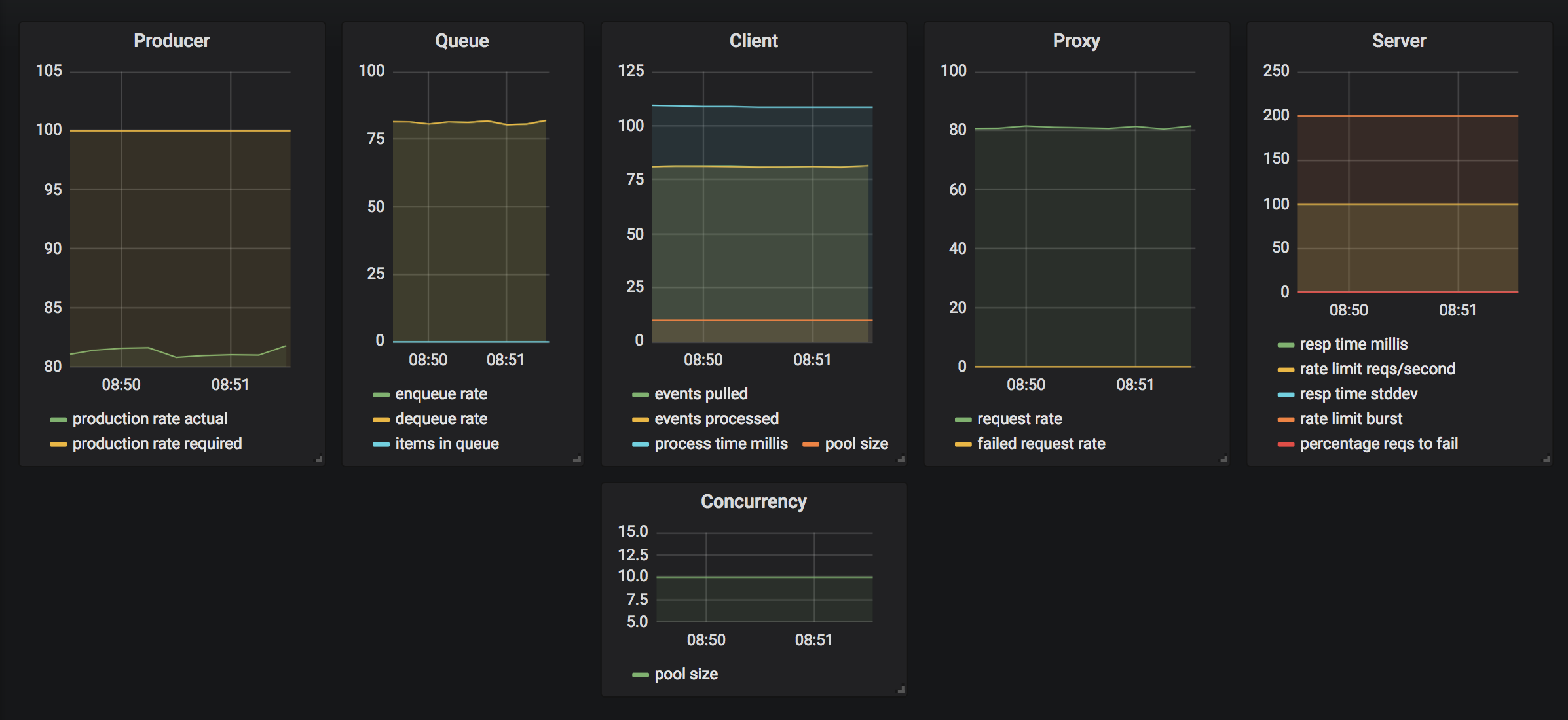Click blue swatch beside 'resp time stddev'

[1286, 395]
